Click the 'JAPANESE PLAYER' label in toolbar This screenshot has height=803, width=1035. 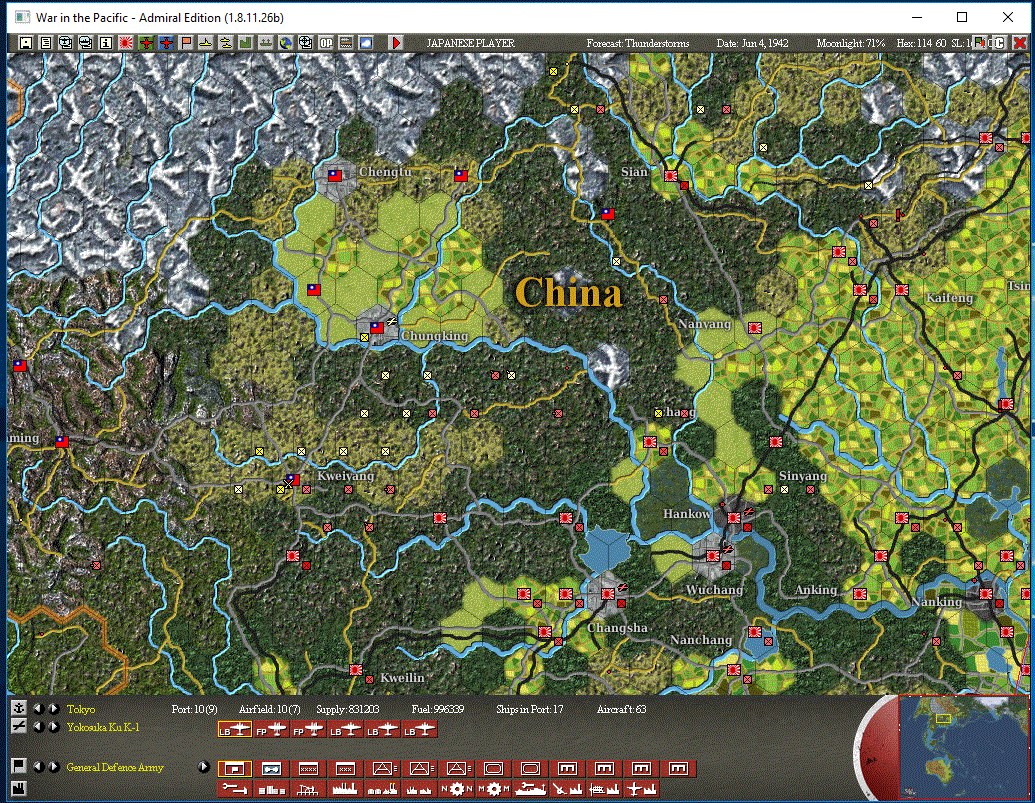[x=470, y=43]
